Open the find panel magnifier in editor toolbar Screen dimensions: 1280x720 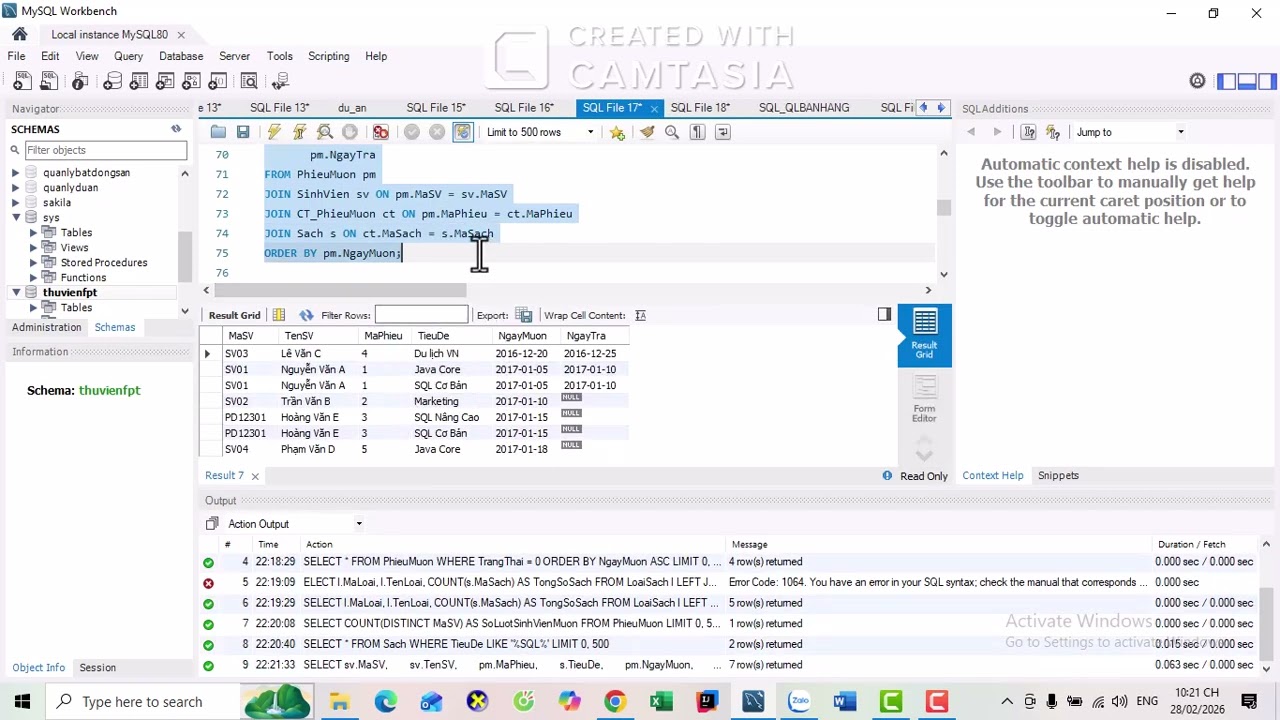click(x=672, y=132)
